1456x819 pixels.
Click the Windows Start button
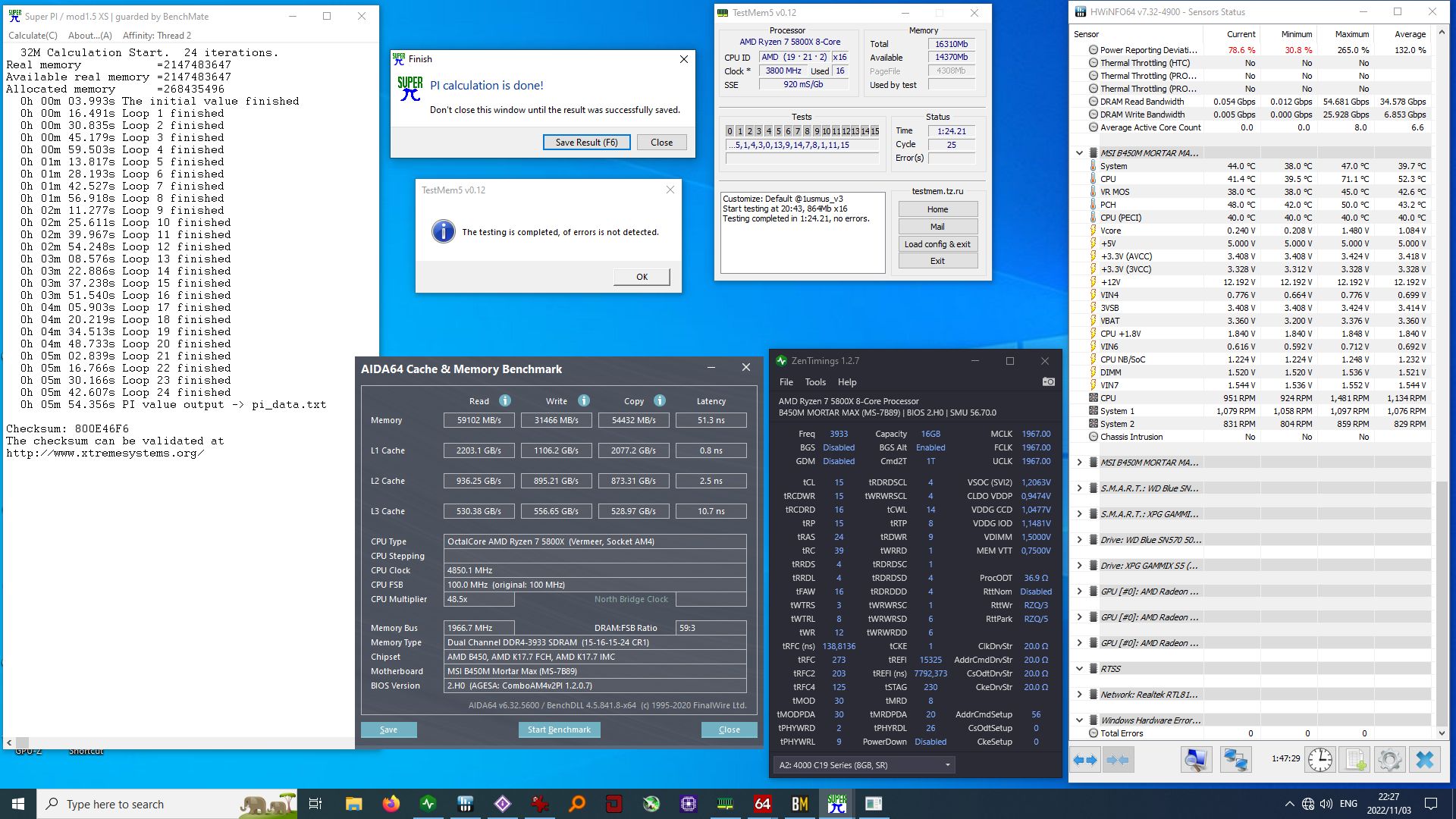[x=18, y=804]
